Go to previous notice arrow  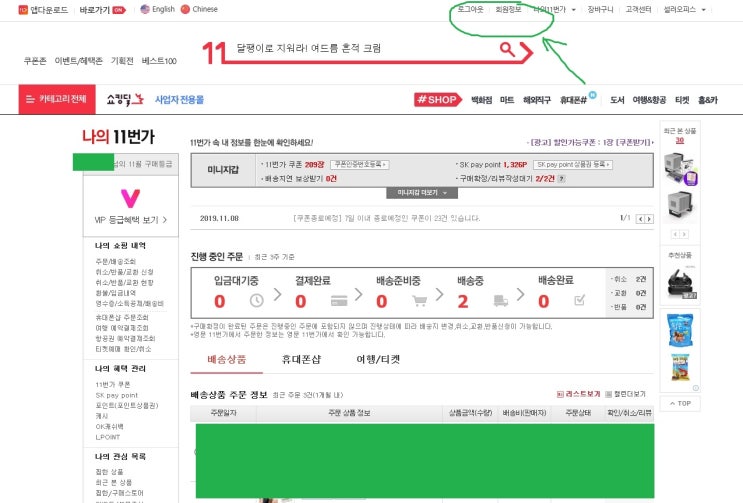(640, 219)
